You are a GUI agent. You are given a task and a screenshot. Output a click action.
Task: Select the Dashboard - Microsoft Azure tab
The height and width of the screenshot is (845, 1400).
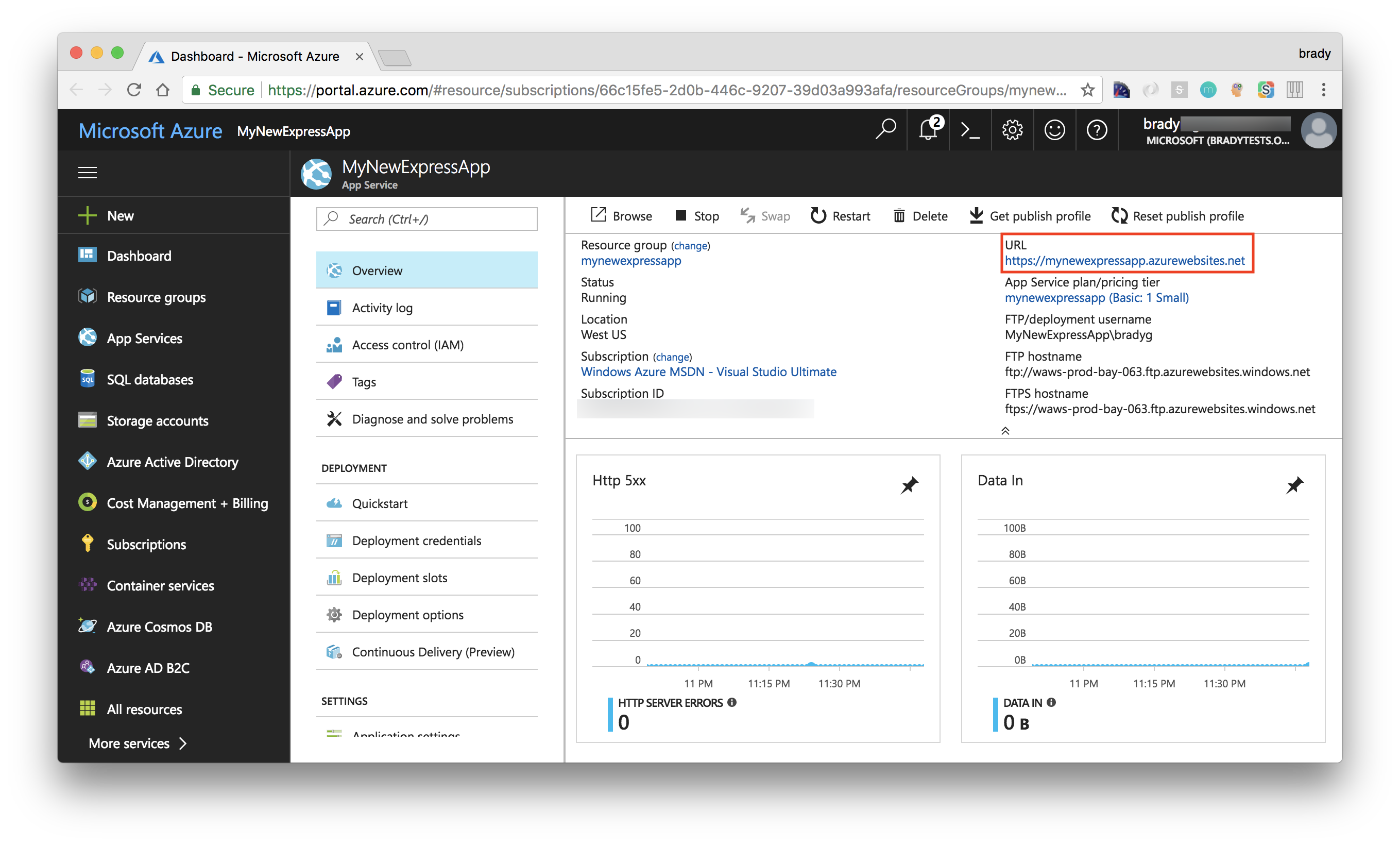click(x=255, y=56)
